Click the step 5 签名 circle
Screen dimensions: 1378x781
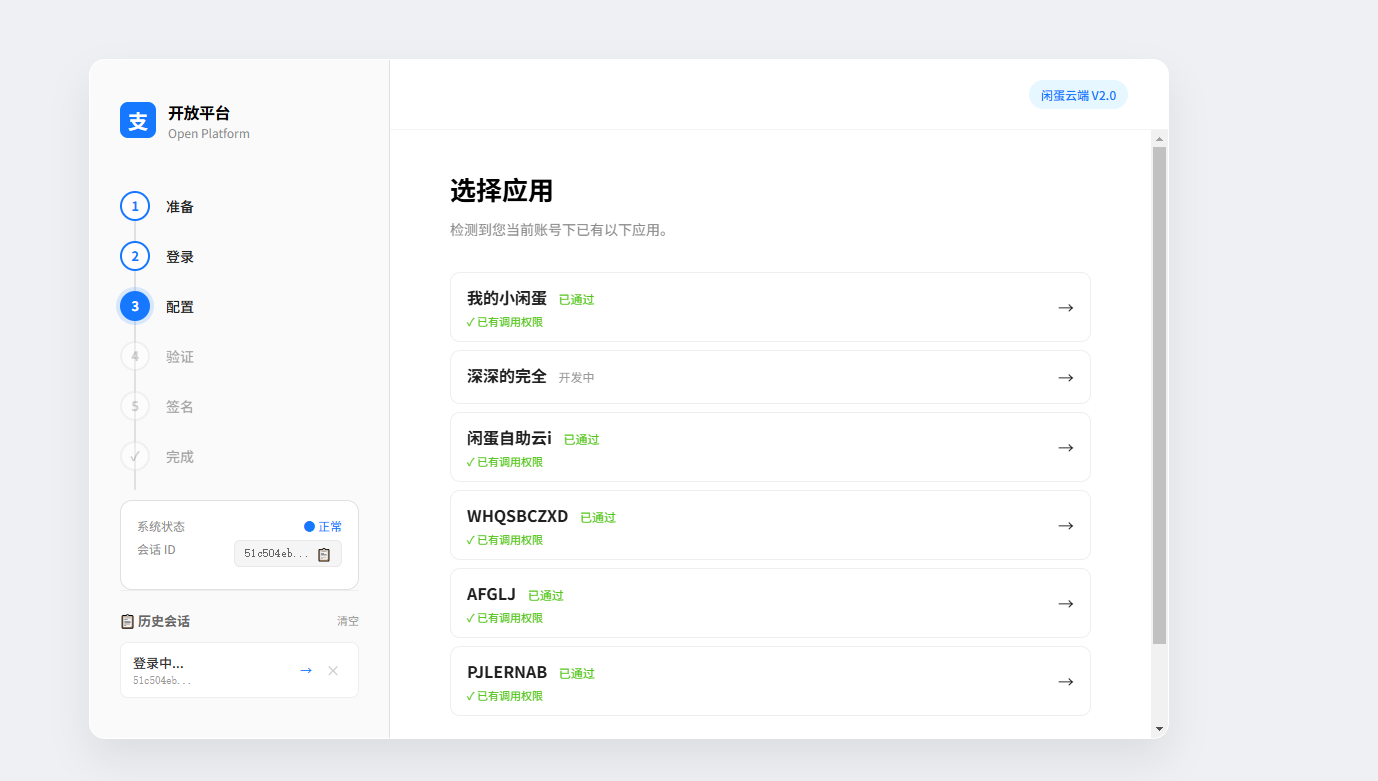coord(135,406)
